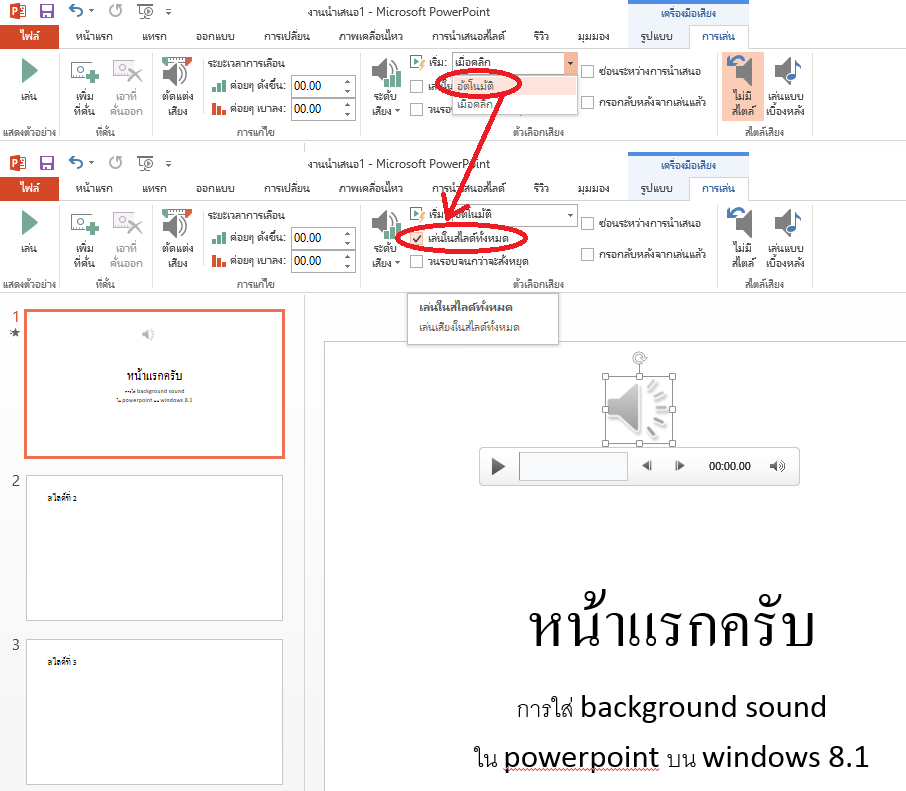The image size is (906, 791).
Task: Click the audio player progress bar
Action: (x=573, y=466)
